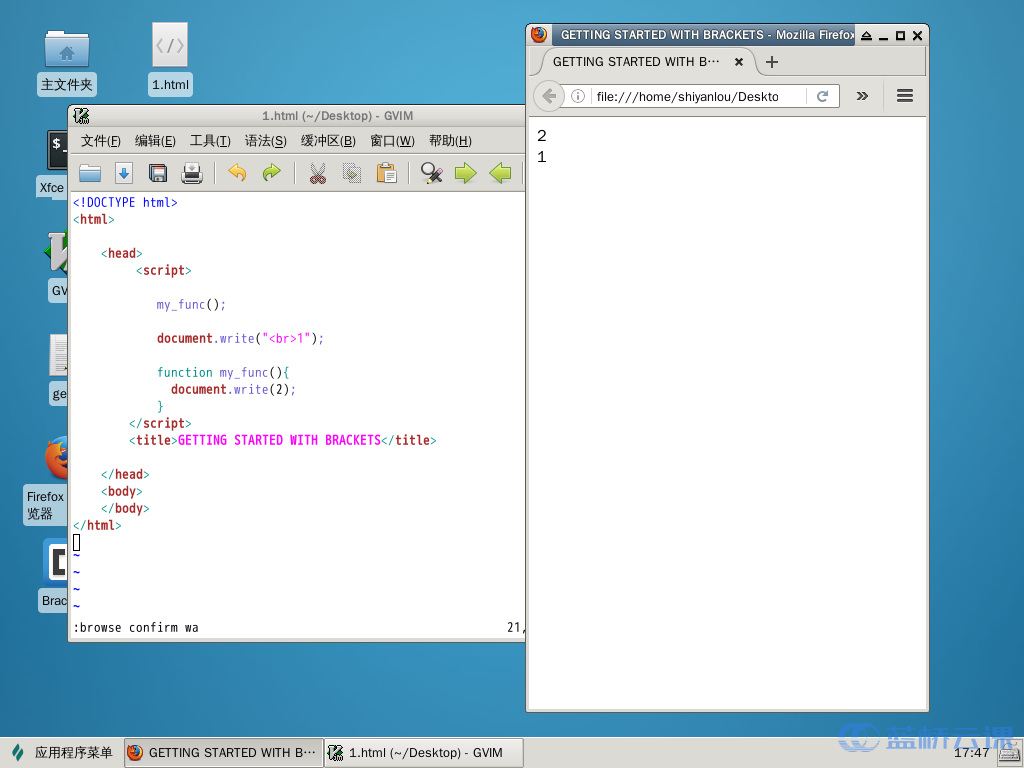Undo the last edit in GVIM
The width and height of the screenshot is (1024, 768).
coord(237,173)
